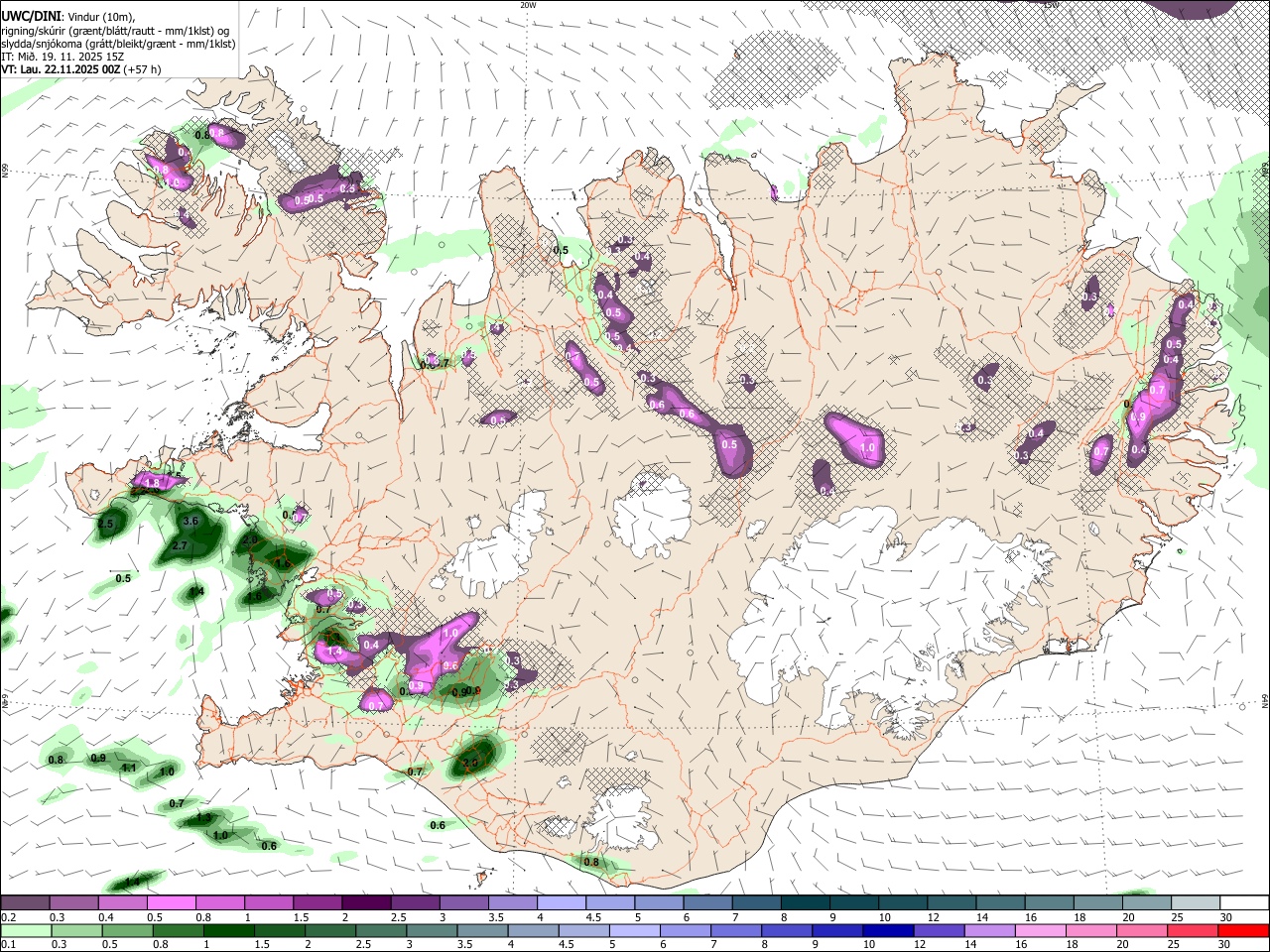Pick the pale green 0.1–0.3 rain legend swatch

(x=25, y=931)
